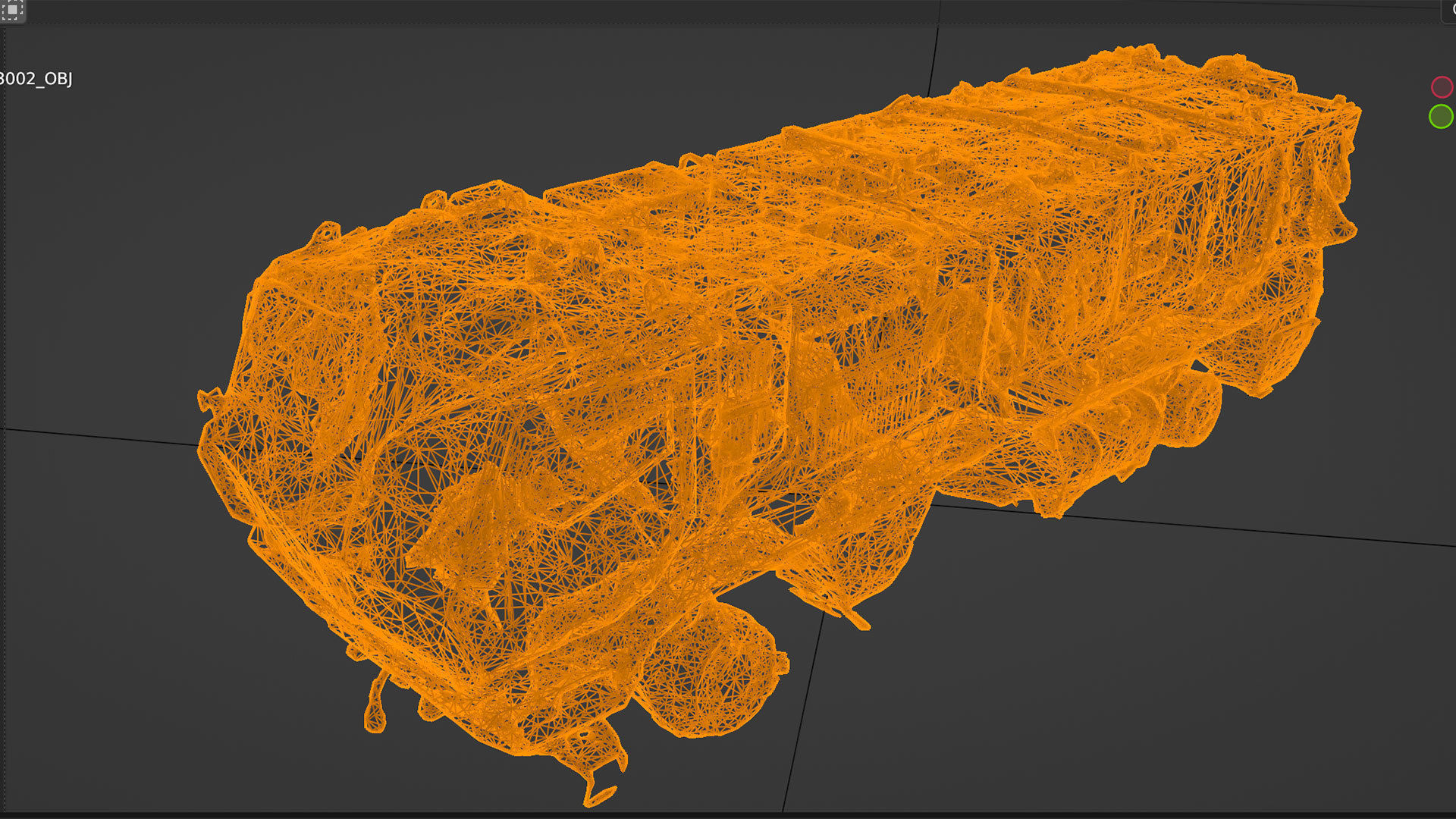Select the Select Box tool icon
Image resolution: width=1456 pixels, height=819 pixels.
pyautogui.click(x=13, y=11)
